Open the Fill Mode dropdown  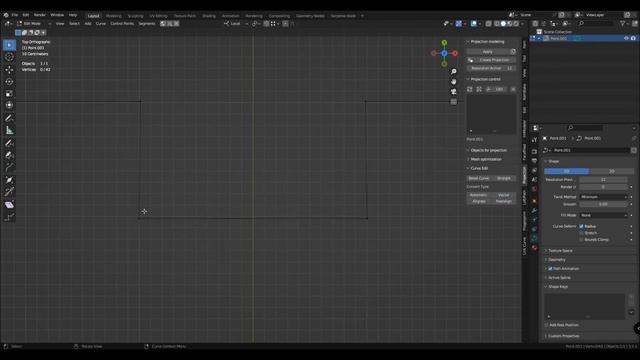click(603, 215)
